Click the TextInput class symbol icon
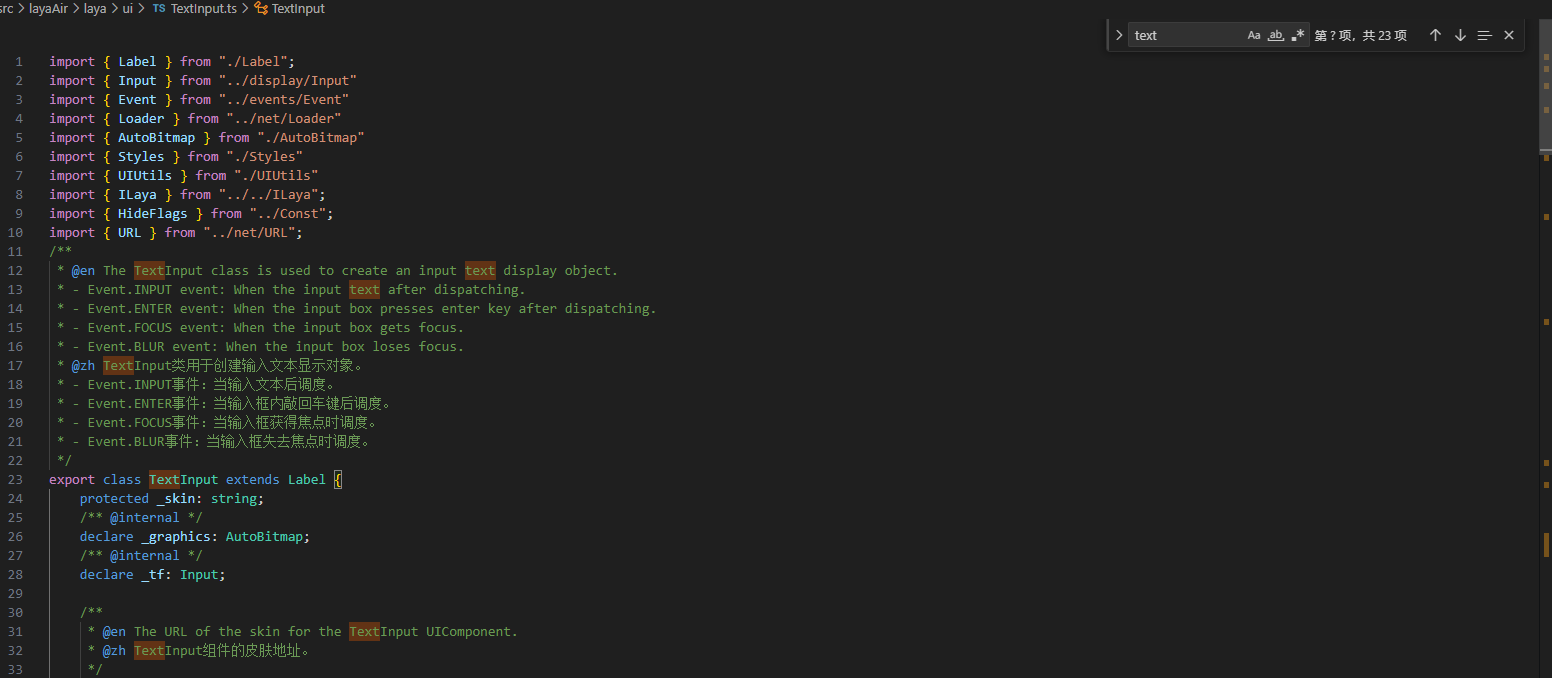1552x678 pixels. click(x=262, y=8)
